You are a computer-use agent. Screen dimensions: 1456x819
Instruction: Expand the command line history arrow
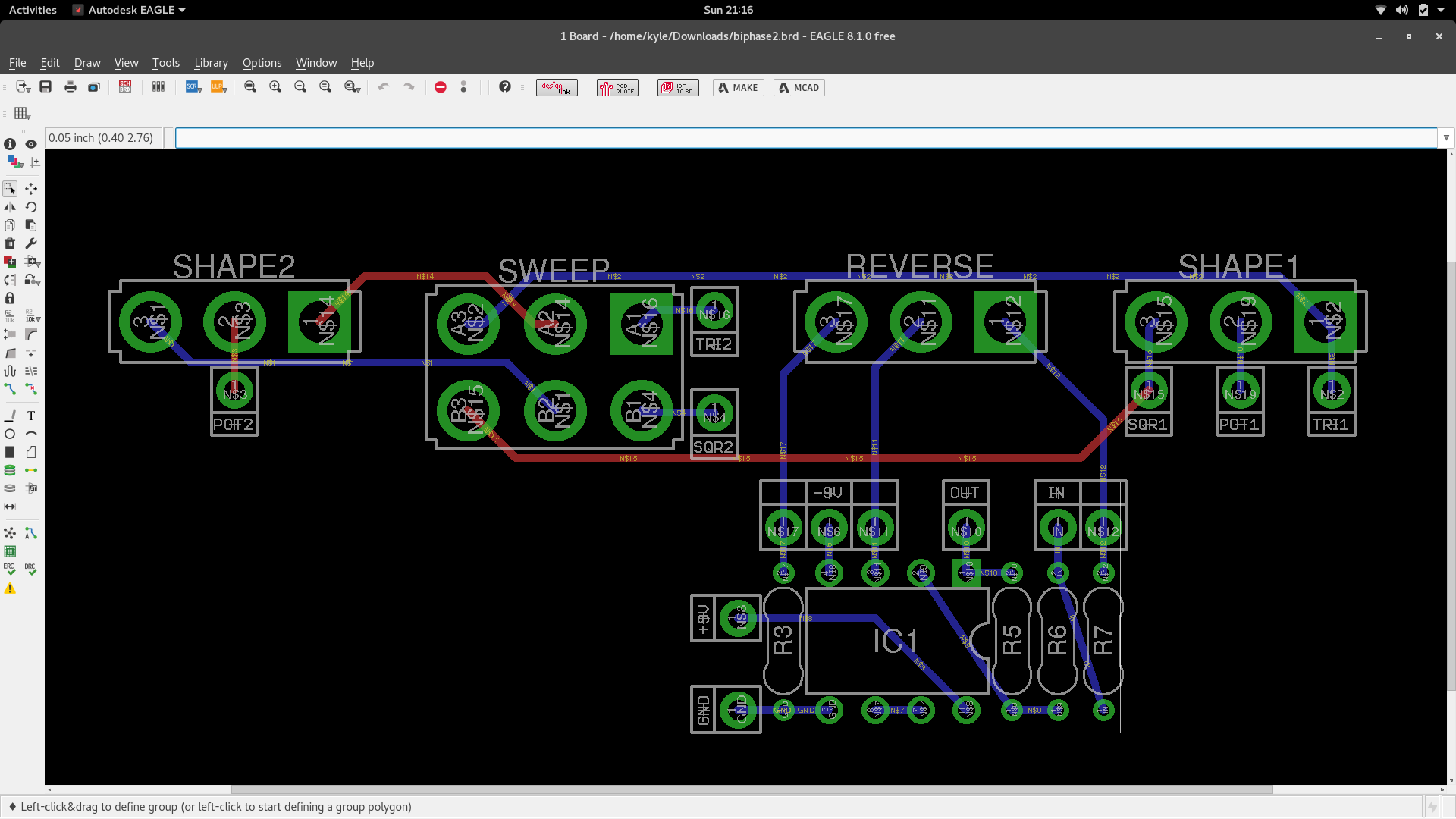pos(1446,138)
